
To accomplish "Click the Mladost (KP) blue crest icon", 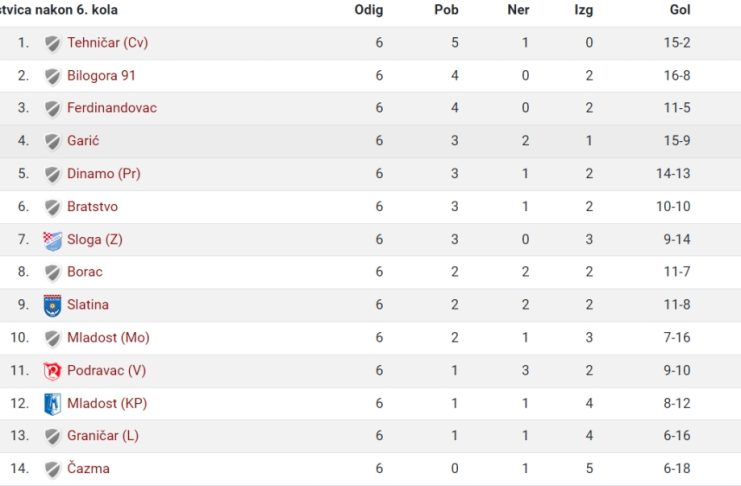I will pyautogui.click(x=52, y=404).
